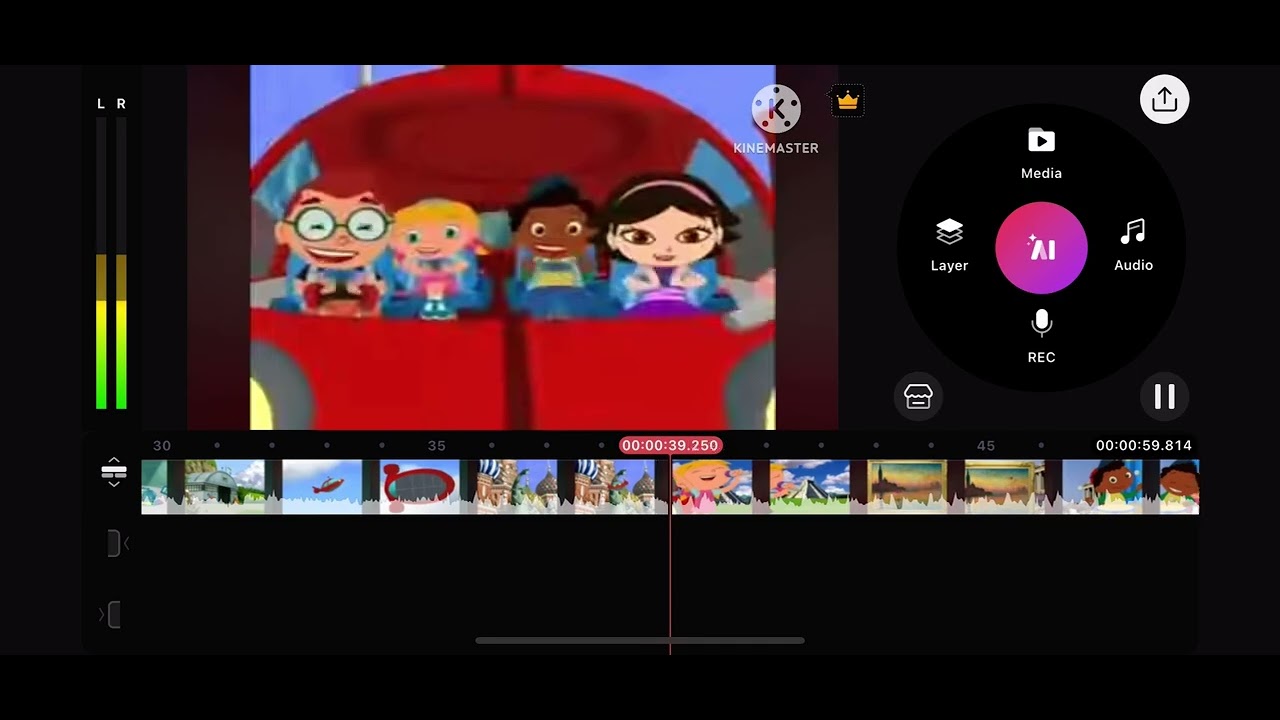Screen dimensions: 1280x720
Task: Jump to timeline start handle
Action: (116, 543)
